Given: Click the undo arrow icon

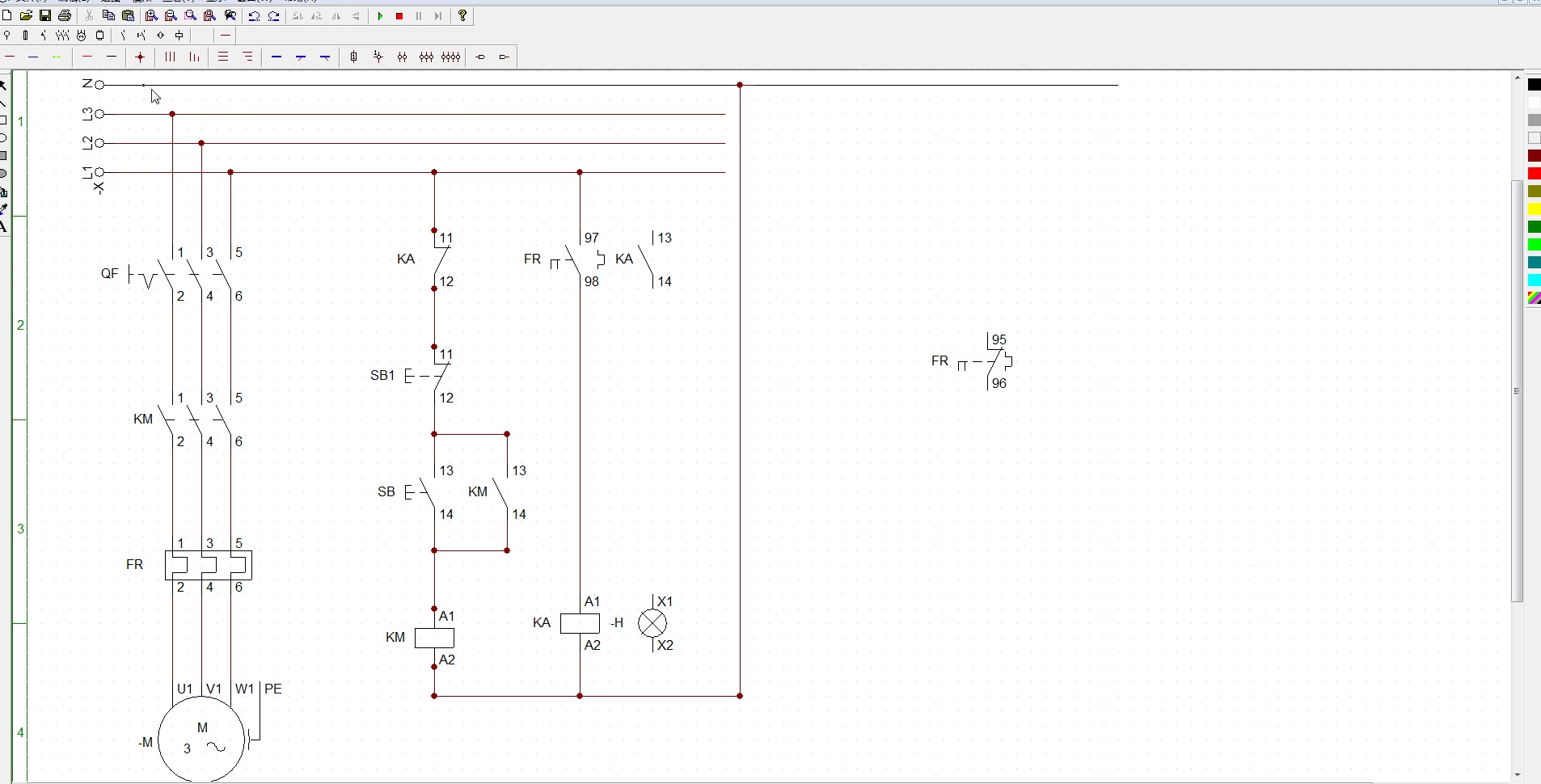Looking at the screenshot, I should point(255,16).
